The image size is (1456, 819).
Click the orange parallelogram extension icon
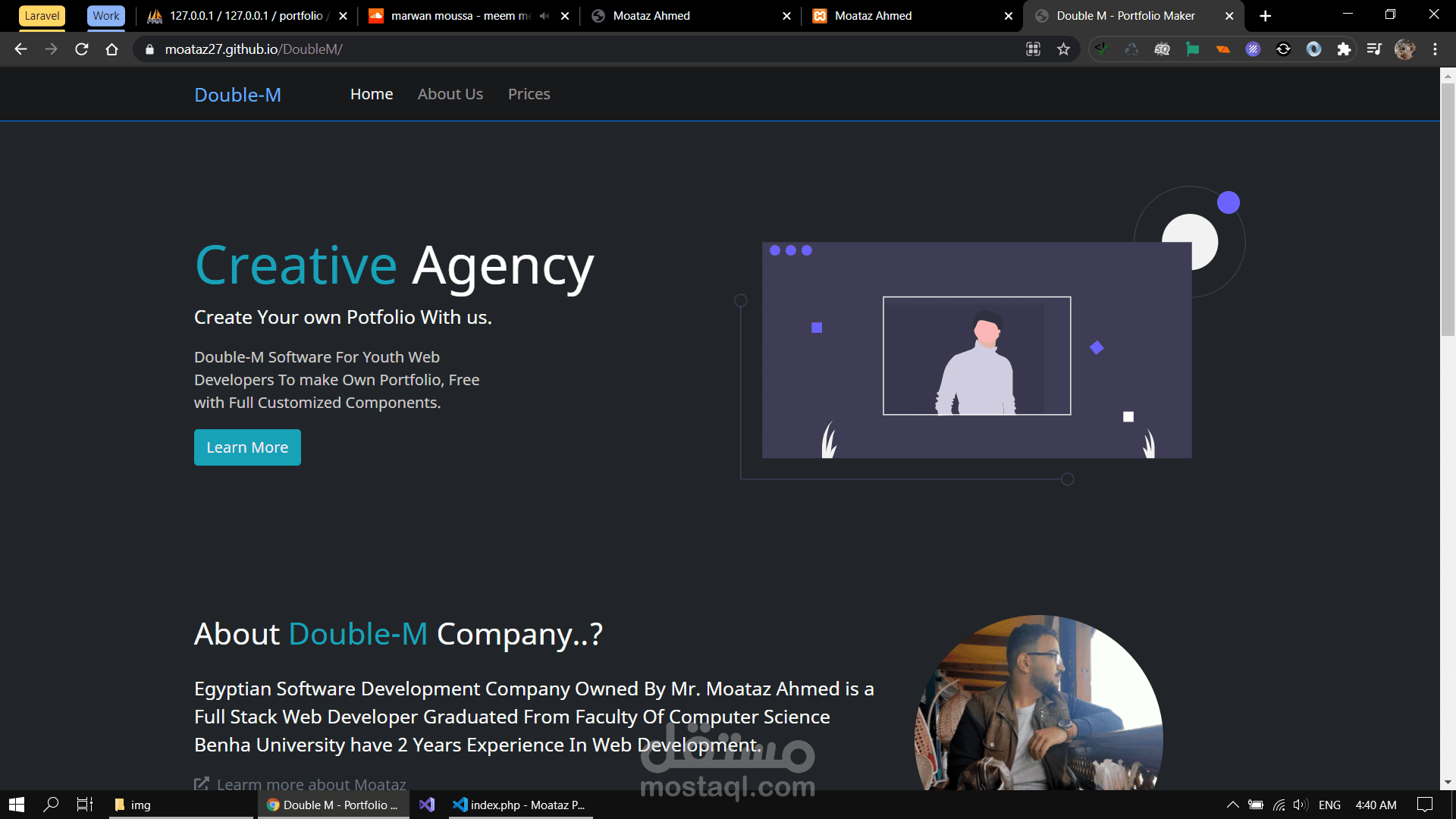(1222, 49)
